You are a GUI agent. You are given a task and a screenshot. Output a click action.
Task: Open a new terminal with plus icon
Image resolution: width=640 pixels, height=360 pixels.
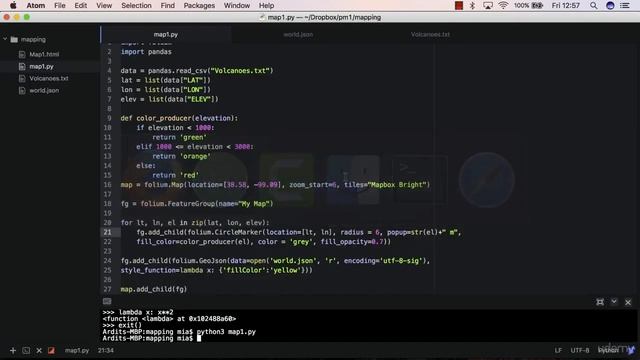13,351
